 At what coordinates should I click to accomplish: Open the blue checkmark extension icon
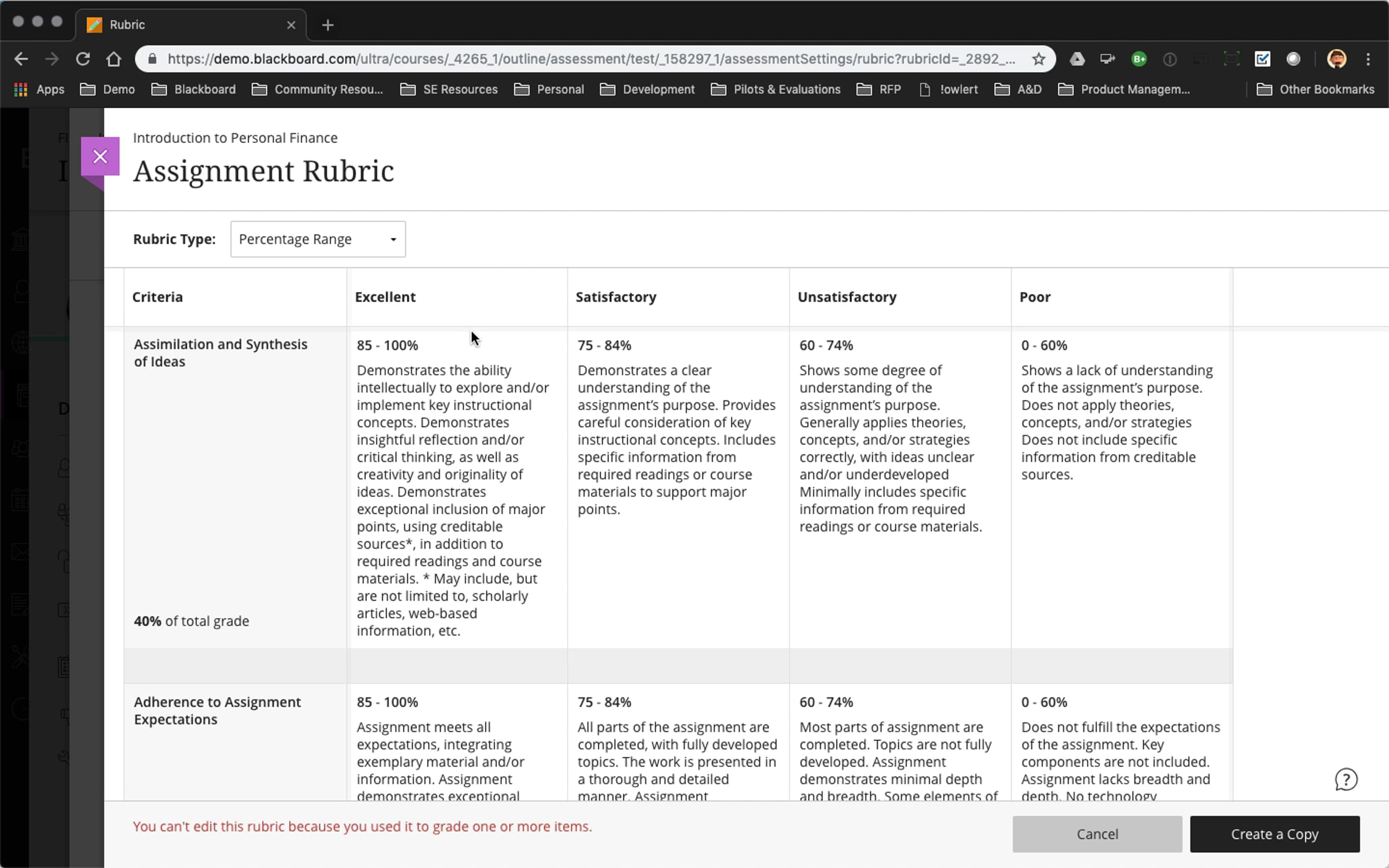1262,59
